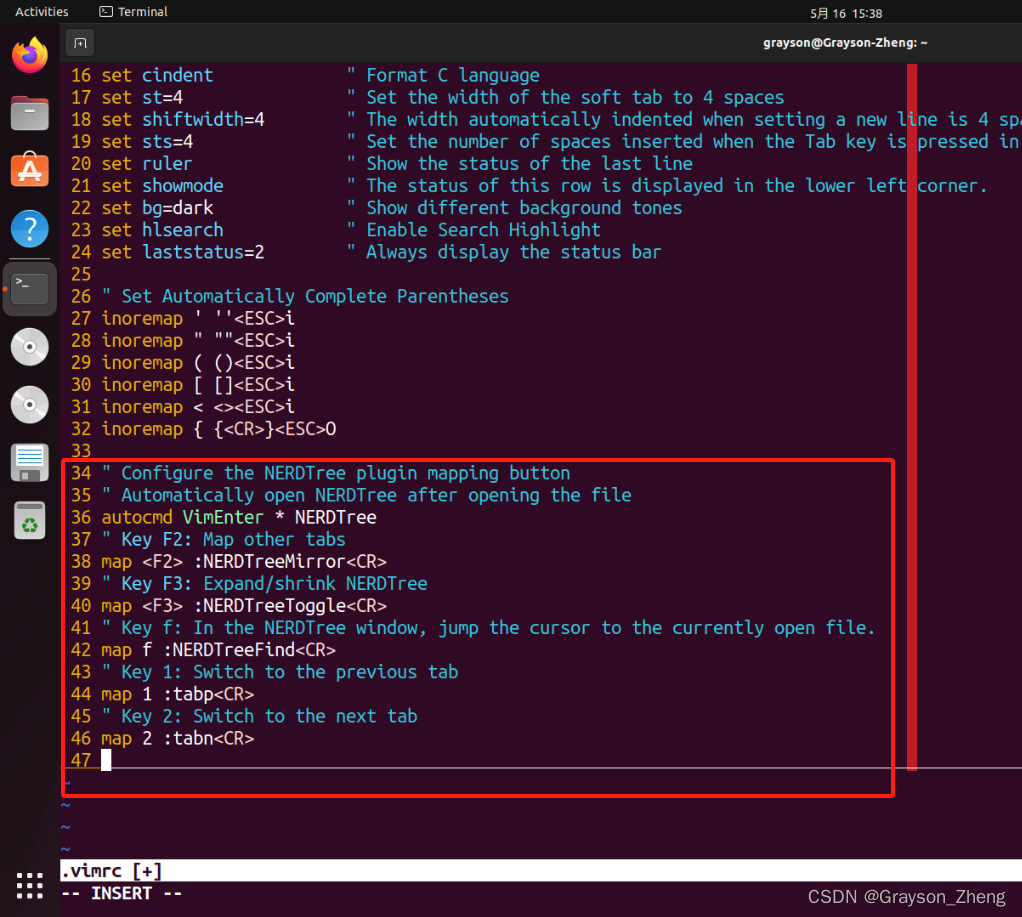Image resolution: width=1022 pixels, height=917 pixels.
Task: Click the 'set ruler' setting
Action: click(x=147, y=164)
